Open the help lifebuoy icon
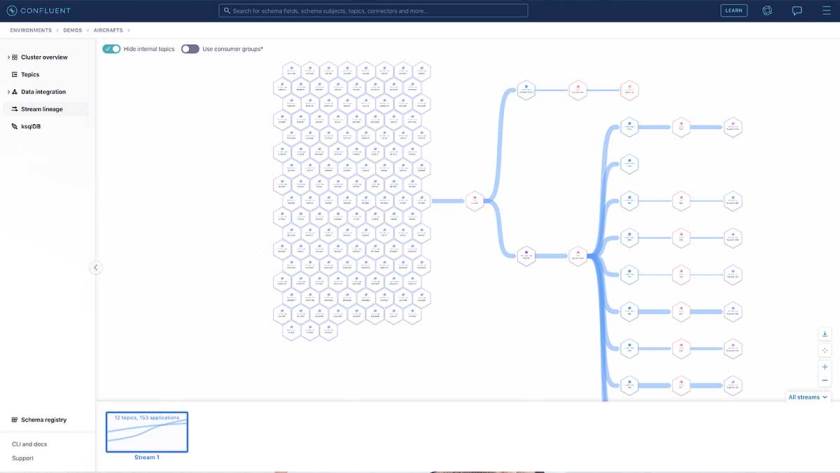The image size is (840, 473). click(767, 11)
